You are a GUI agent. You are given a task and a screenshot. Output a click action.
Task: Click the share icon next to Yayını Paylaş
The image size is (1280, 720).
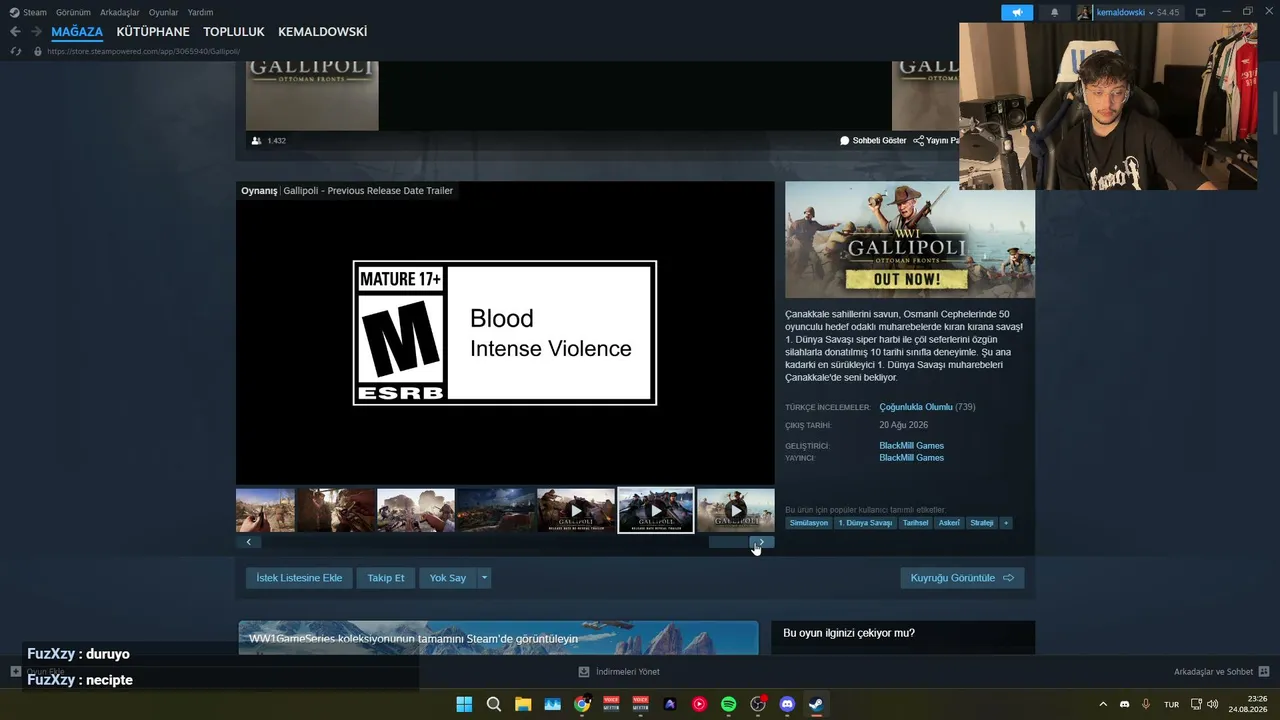click(x=918, y=141)
